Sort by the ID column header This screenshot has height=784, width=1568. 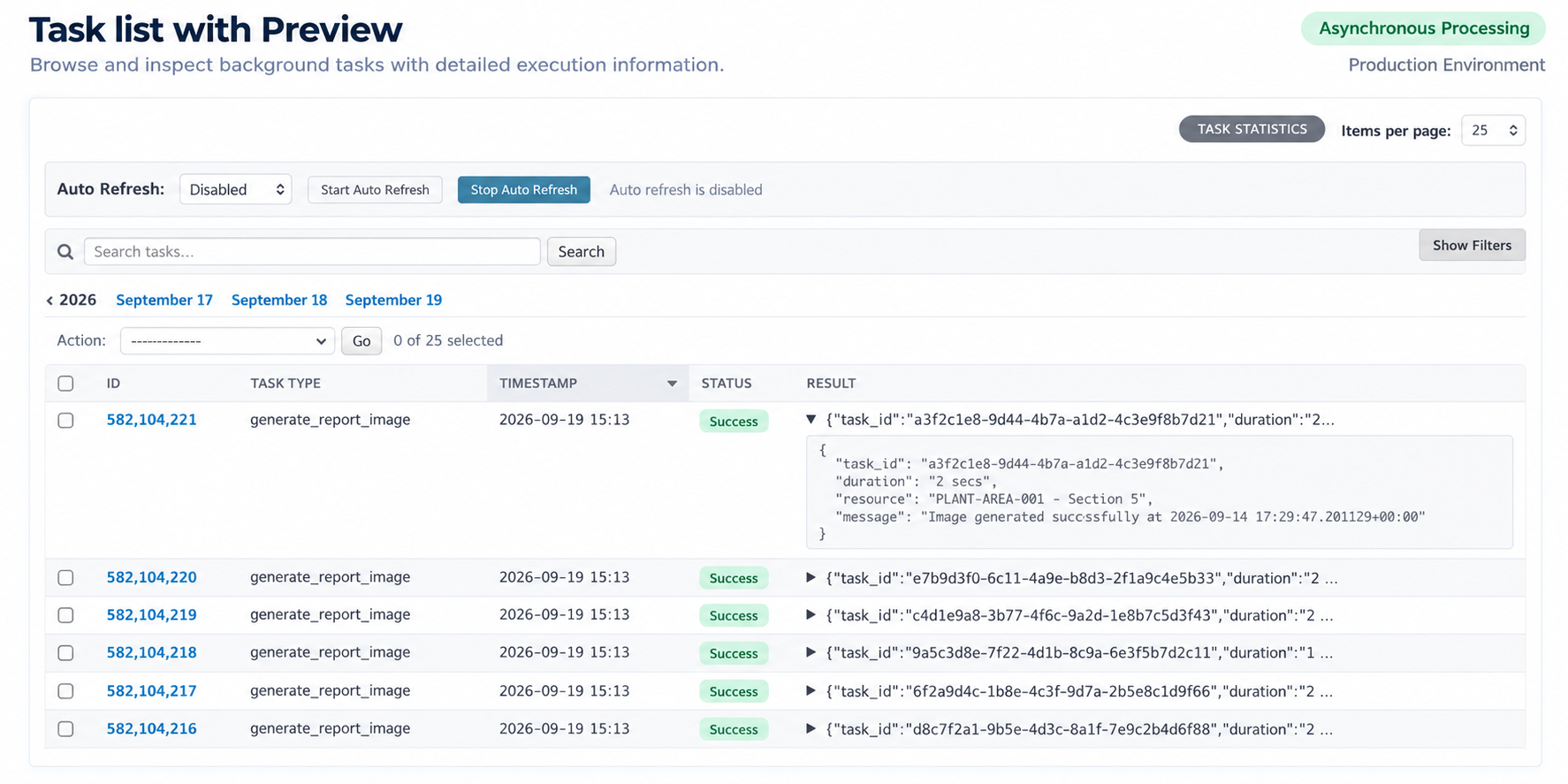coord(113,384)
